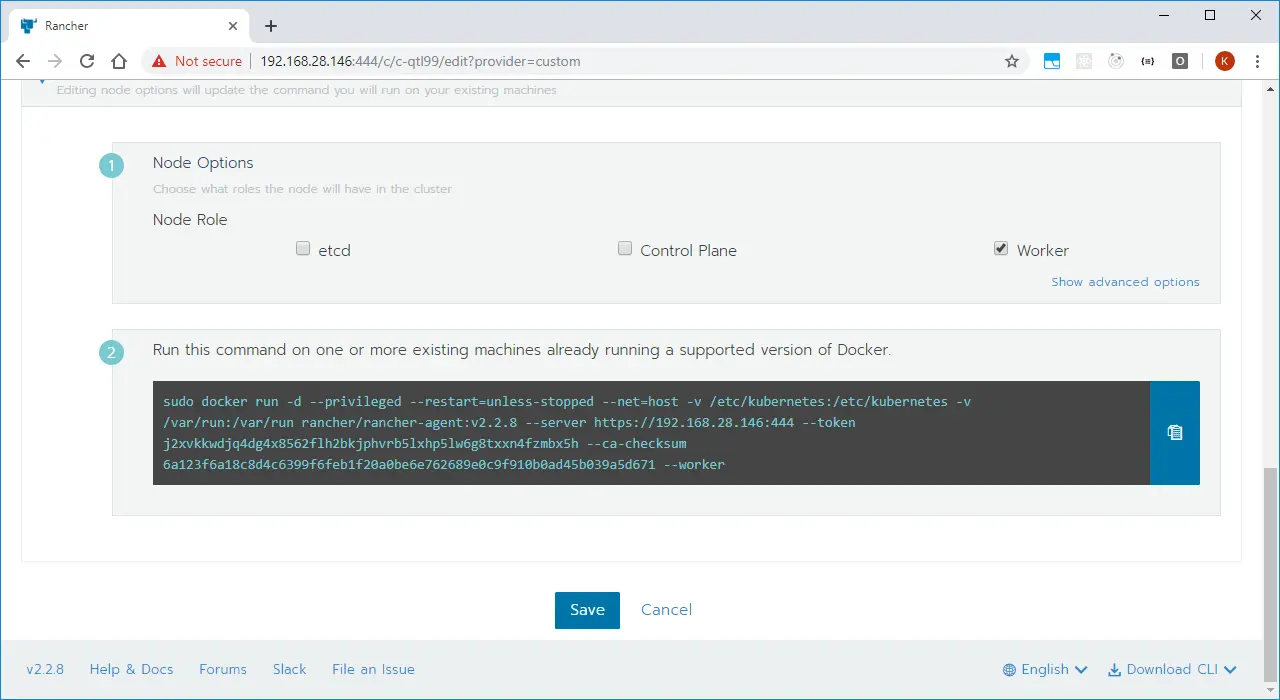Reload the current page

click(87, 61)
